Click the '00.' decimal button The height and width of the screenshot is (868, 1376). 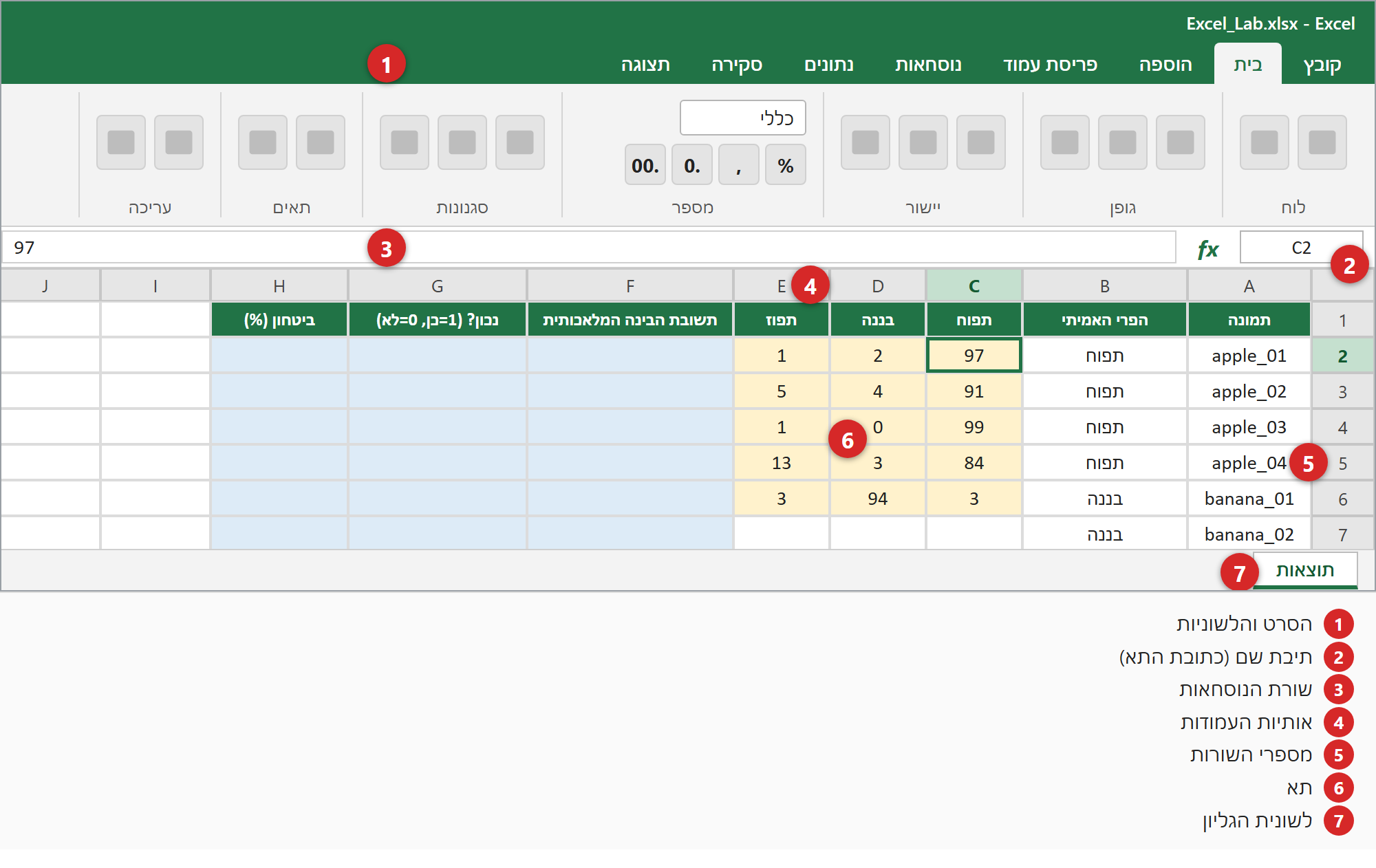click(645, 165)
